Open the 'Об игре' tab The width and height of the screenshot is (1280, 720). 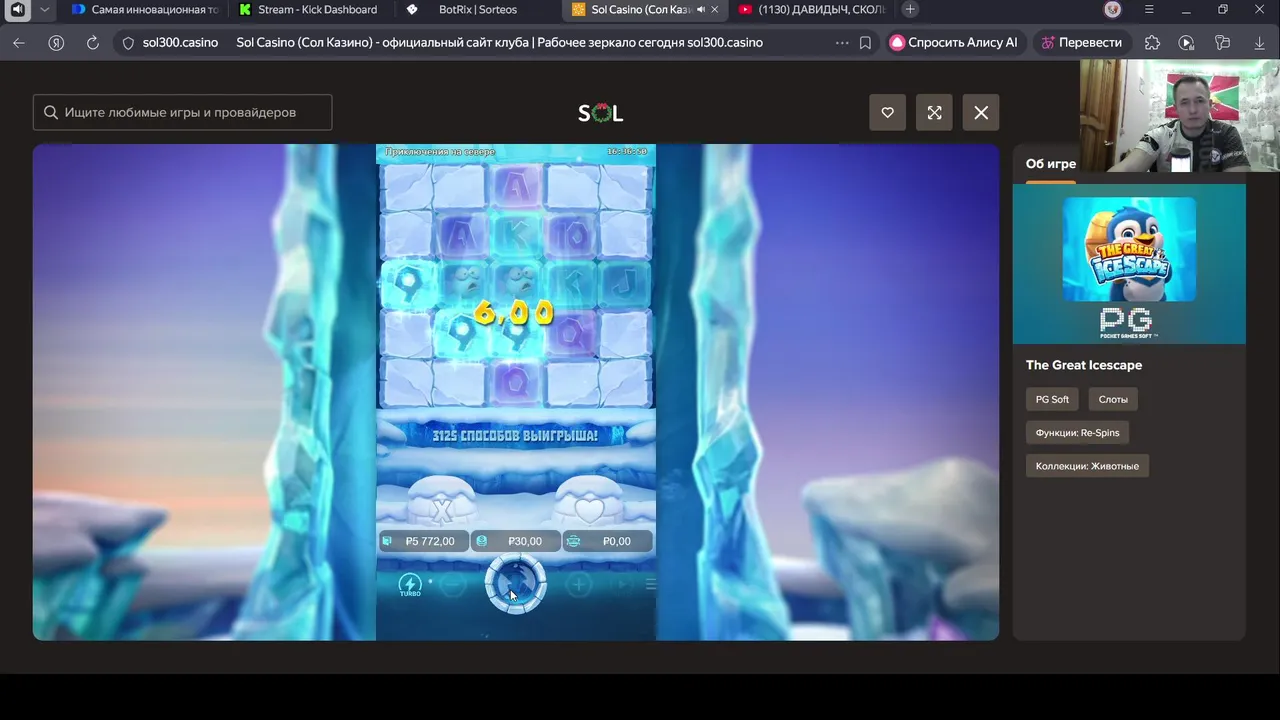(x=1051, y=164)
